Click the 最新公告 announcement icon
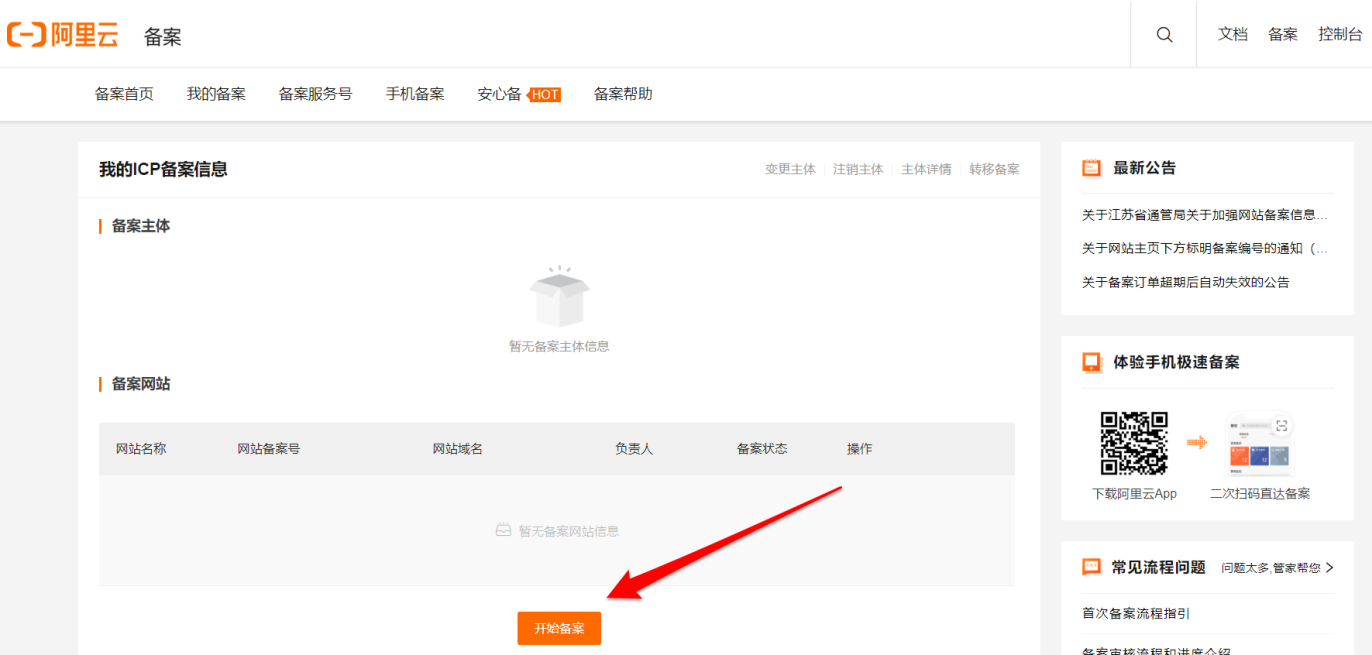Screen dimensions: 1372x655 [x=1091, y=168]
